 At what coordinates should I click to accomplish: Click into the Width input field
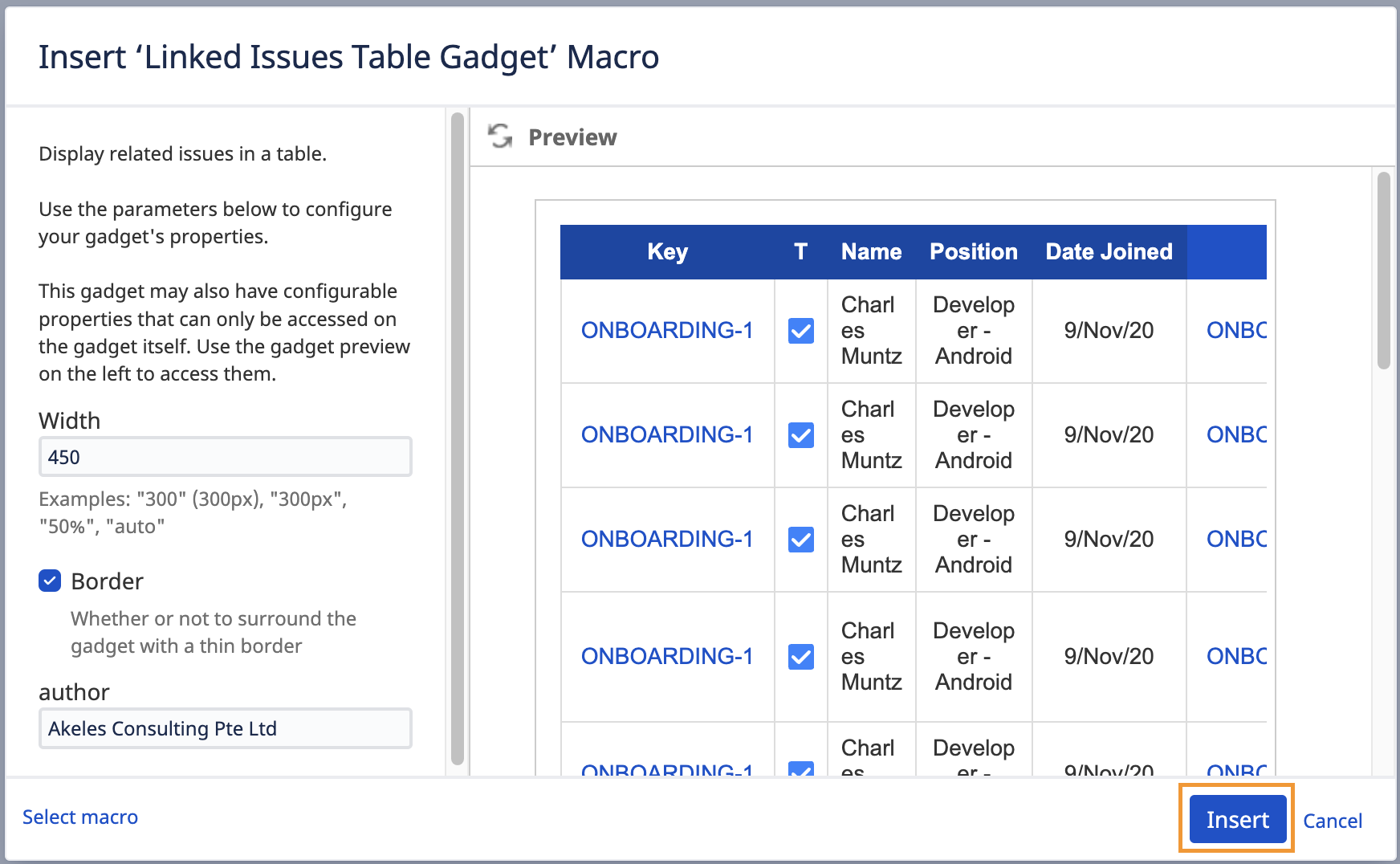pos(225,457)
